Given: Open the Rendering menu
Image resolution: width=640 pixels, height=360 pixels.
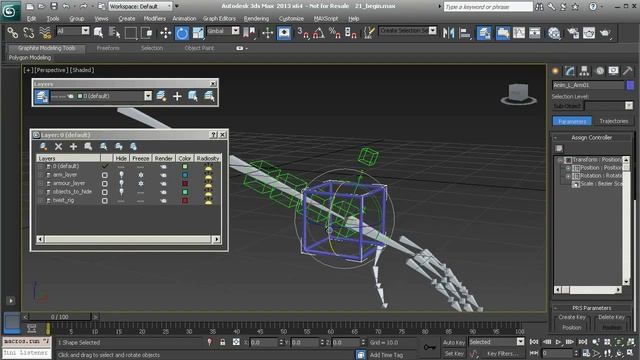Looking at the screenshot, I should [256, 19].
